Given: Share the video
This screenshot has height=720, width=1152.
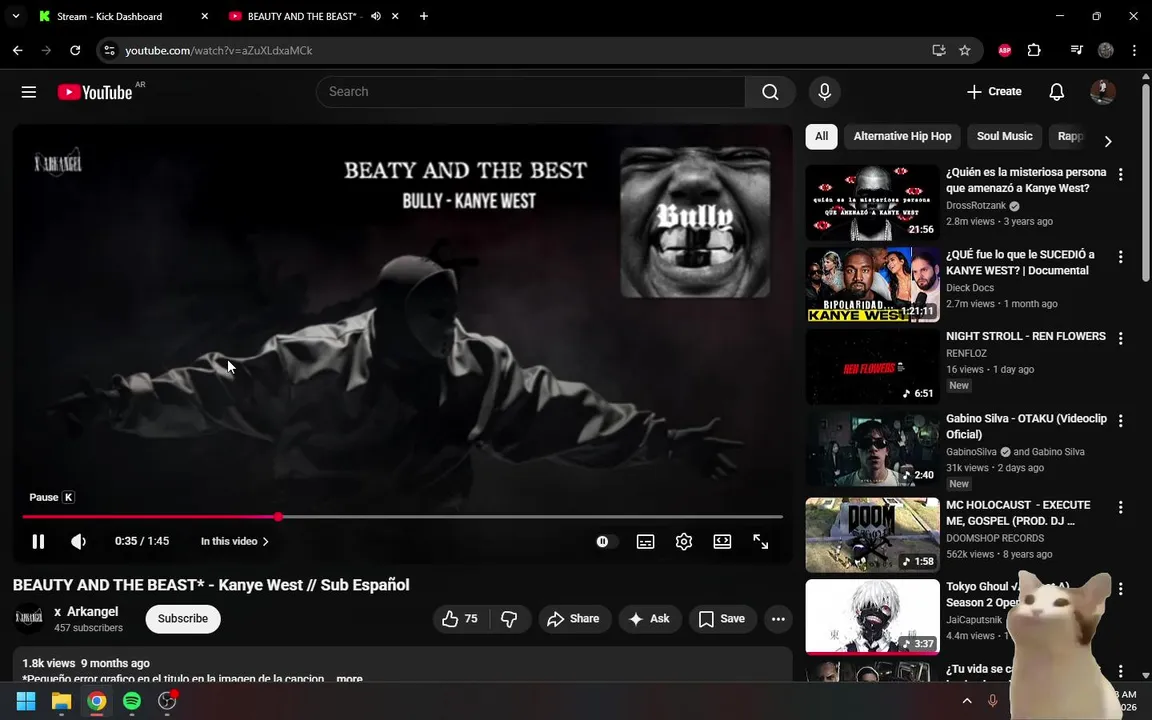Looking at the screenshot, I should click(x=573, y=619).
